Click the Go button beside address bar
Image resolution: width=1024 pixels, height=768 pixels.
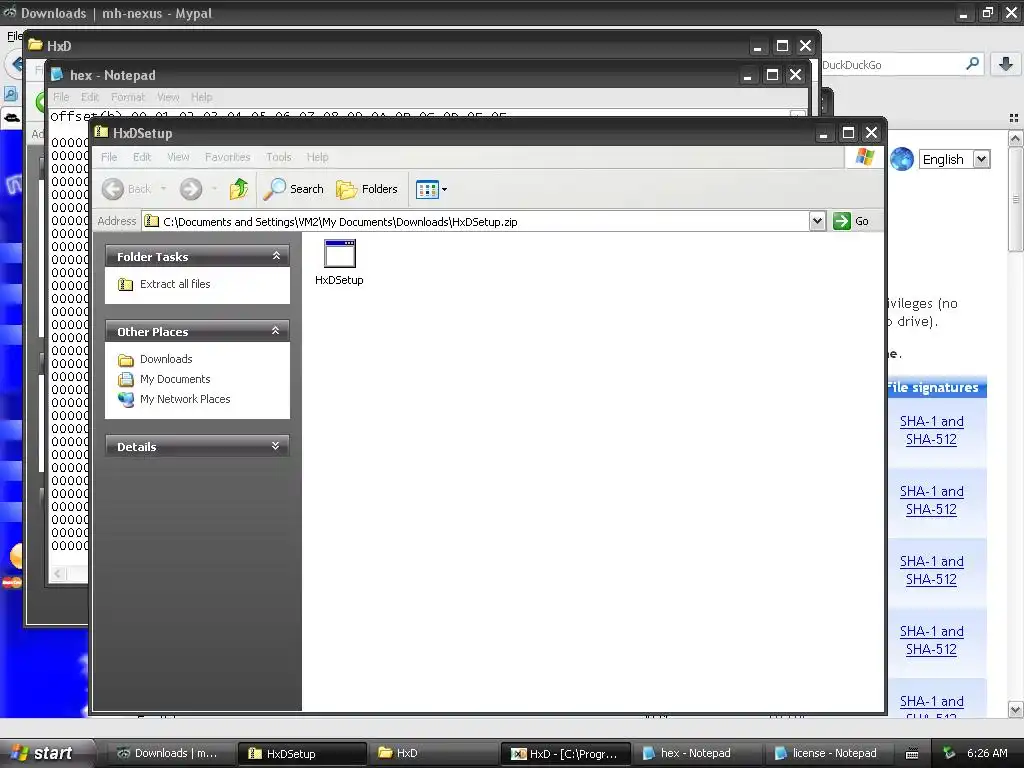click(852, 221)
